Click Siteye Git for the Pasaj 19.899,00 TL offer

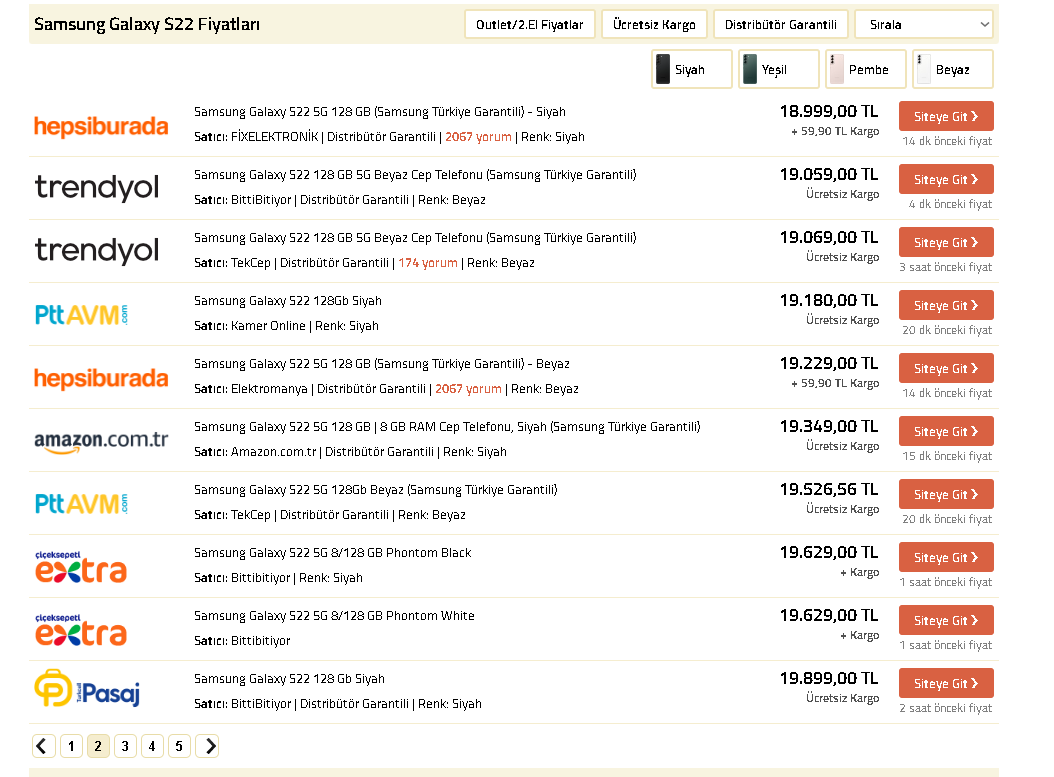pos(946,684)
